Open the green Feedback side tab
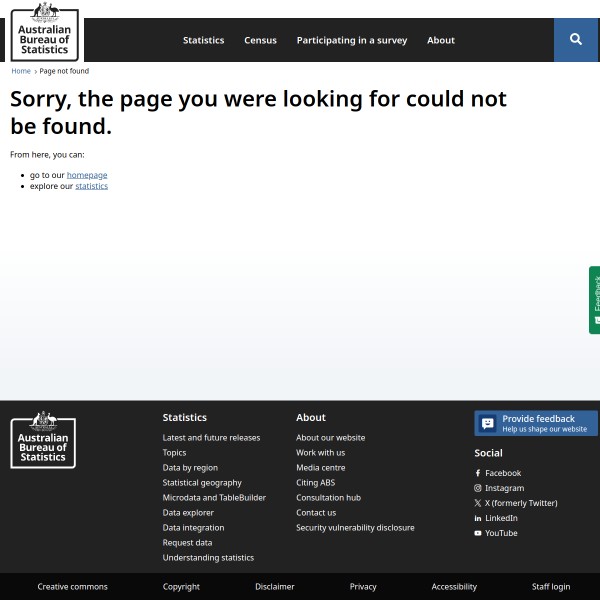The image size is (600, 600). coord(595,300)
